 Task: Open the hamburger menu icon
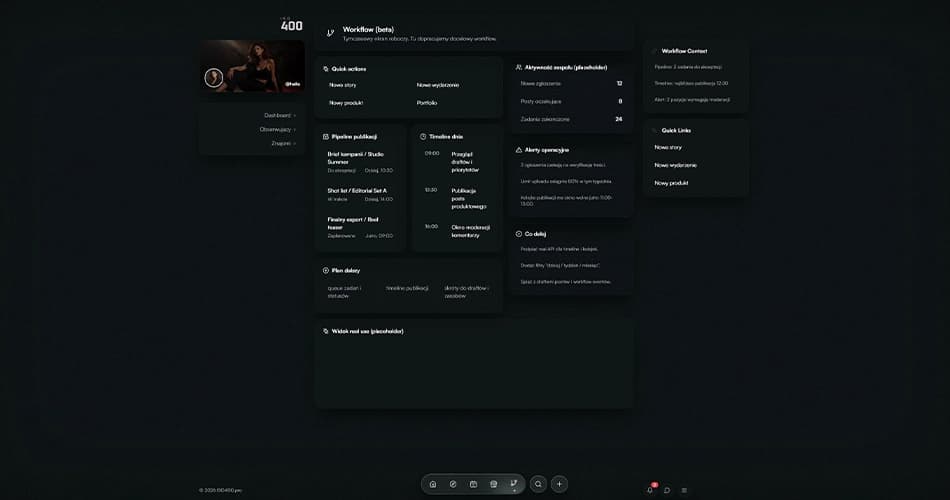point(684,490)
